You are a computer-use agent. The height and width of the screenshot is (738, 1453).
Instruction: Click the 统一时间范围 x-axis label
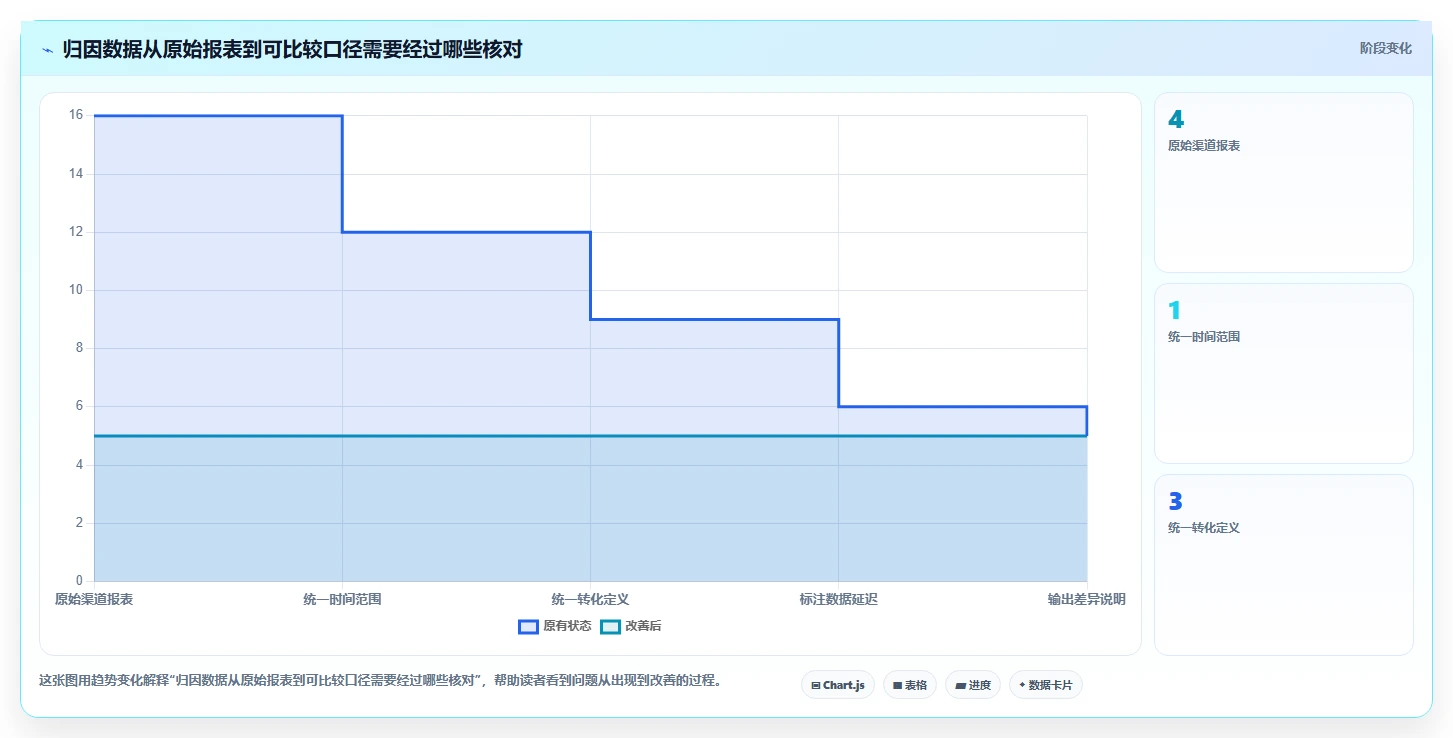[x=342, y=599]
